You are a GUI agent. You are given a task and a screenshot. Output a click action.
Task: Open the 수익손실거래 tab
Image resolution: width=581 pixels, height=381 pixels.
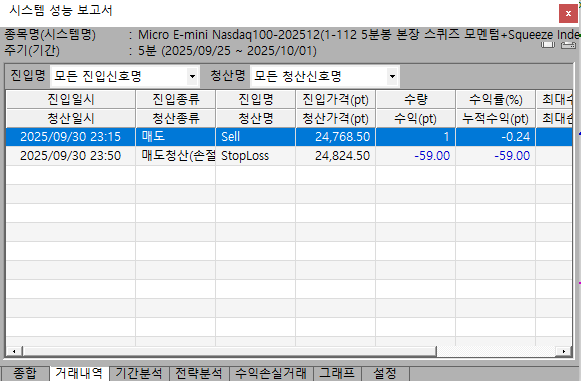click(271, 373)
